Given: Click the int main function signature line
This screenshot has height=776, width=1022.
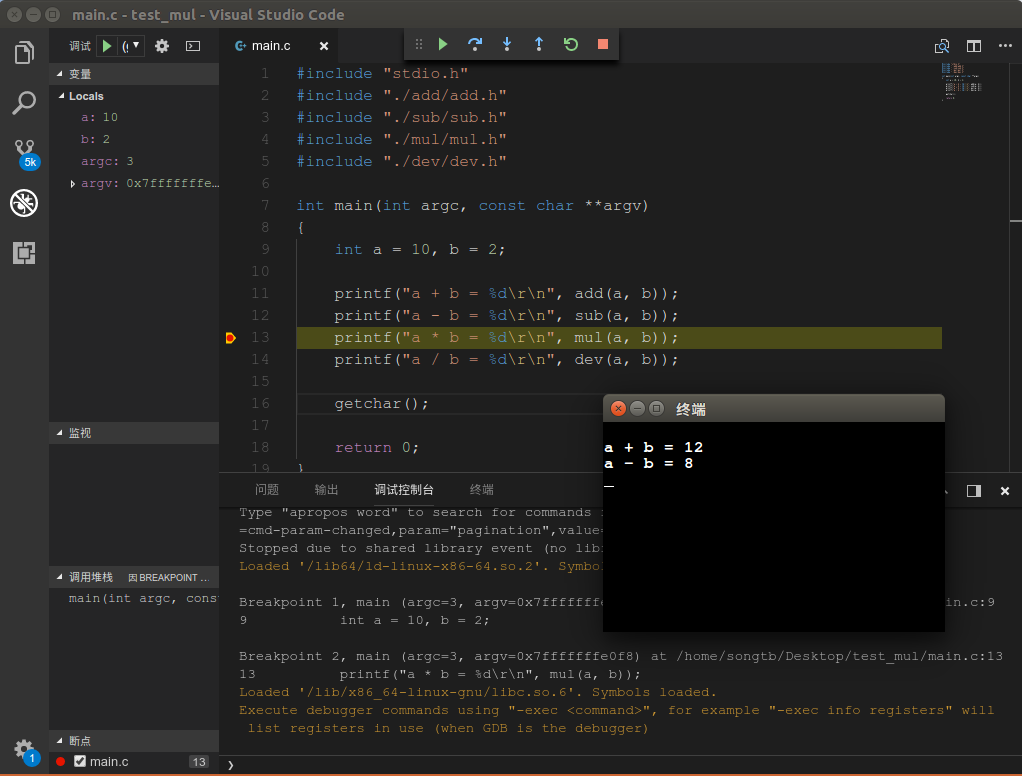Looking at the screenshot, I should (472, 206).
